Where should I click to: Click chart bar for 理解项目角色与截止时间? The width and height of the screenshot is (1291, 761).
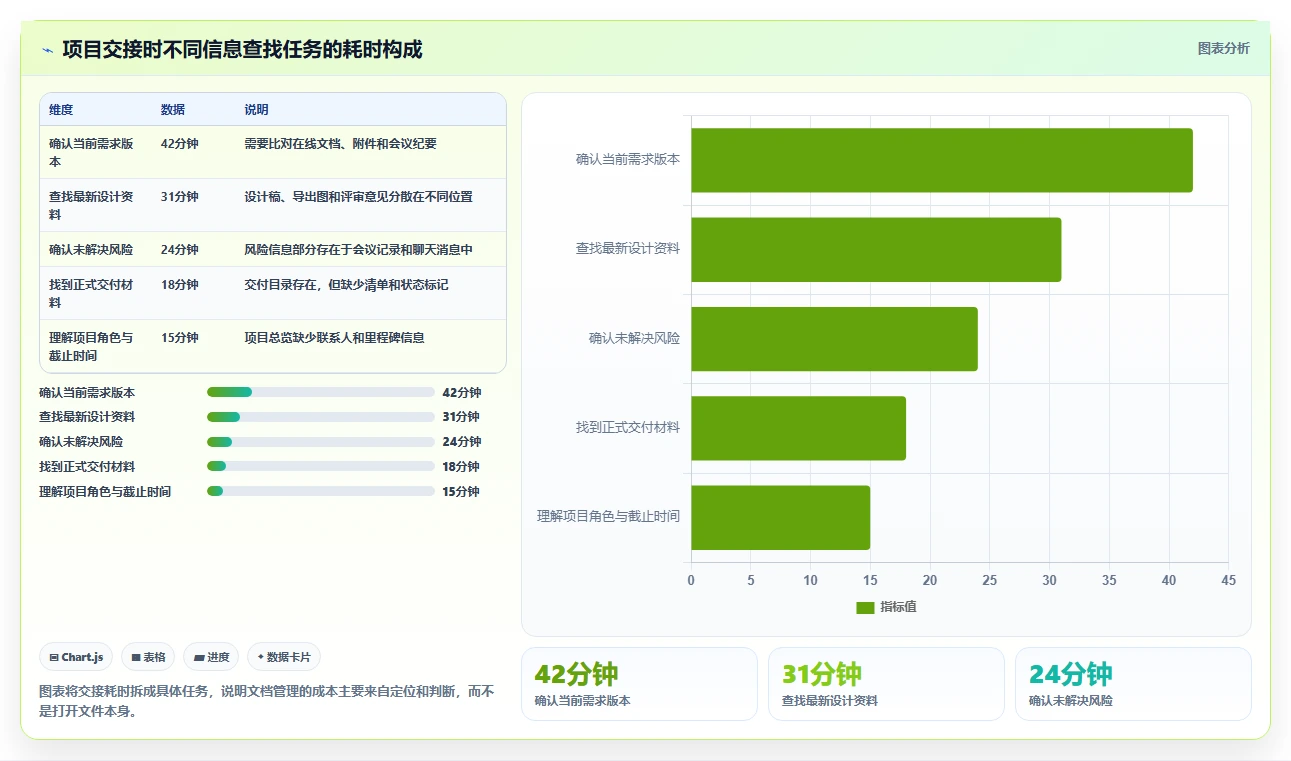coord(780,517)
